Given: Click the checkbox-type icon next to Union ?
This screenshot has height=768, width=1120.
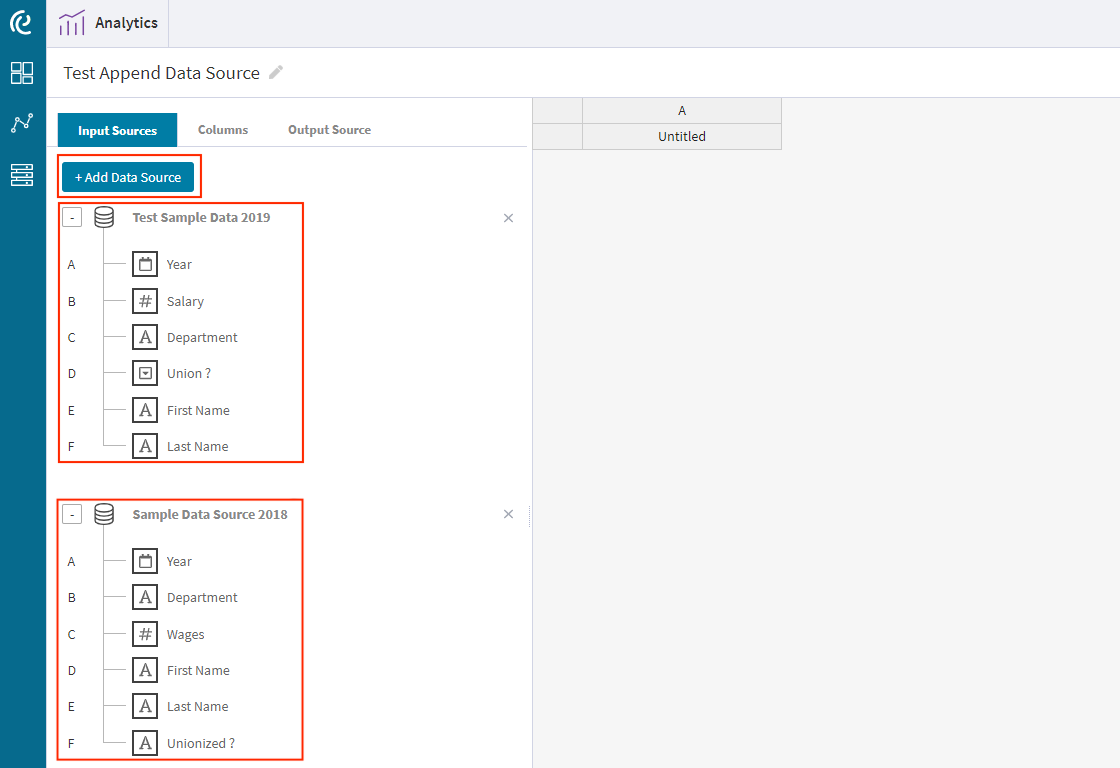Looking at the screenshot, I should point(145,373).
